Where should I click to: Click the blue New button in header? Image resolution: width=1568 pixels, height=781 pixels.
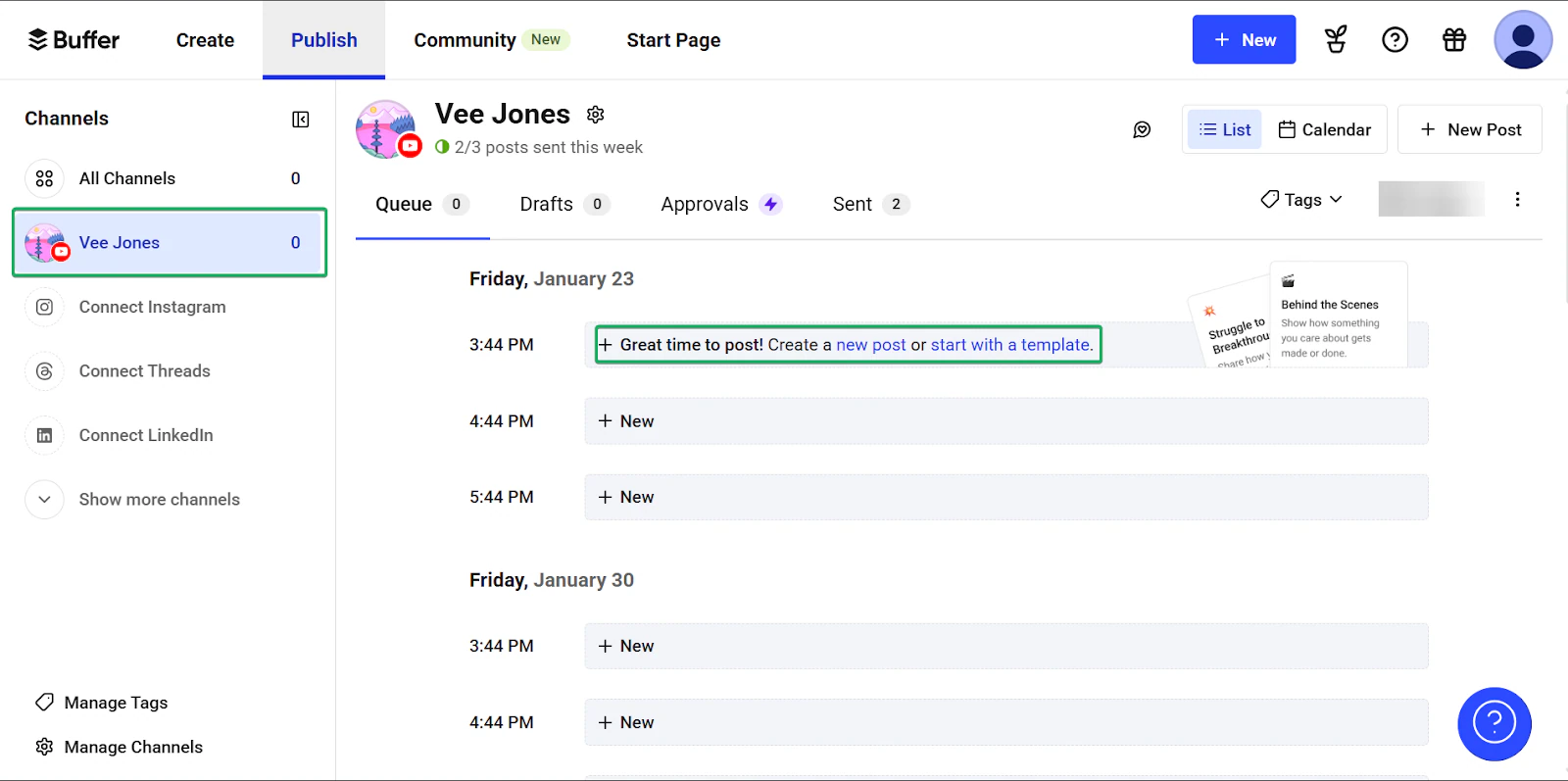click(1244, 40)
